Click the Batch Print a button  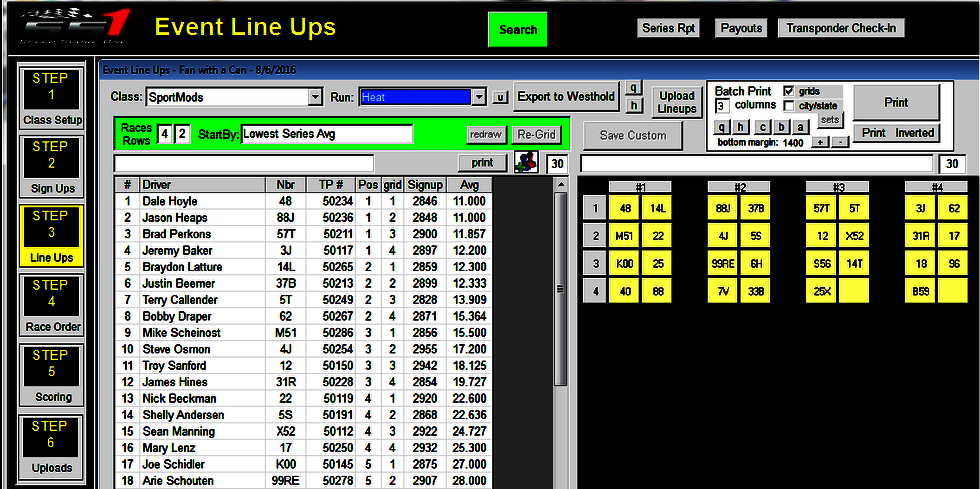point(800,126)
